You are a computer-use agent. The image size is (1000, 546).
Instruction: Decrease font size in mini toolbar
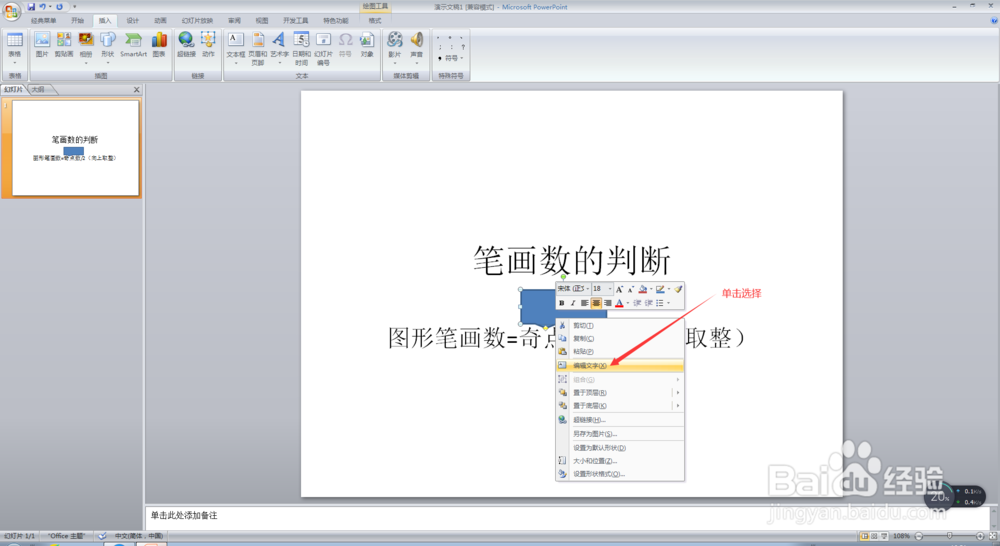click(631, 290)
